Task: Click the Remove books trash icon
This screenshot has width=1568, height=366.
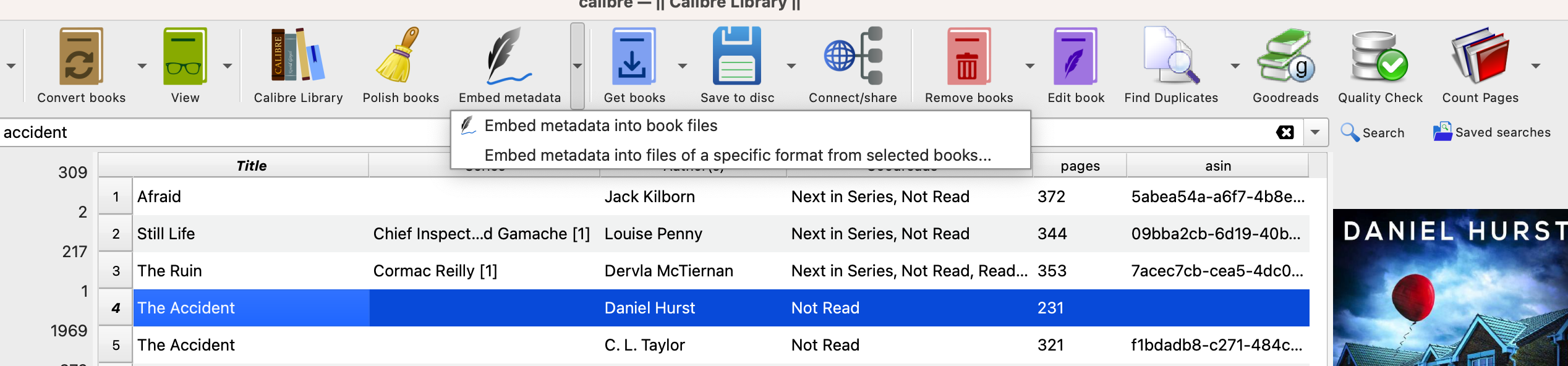Action: click(x=968, y=57)
